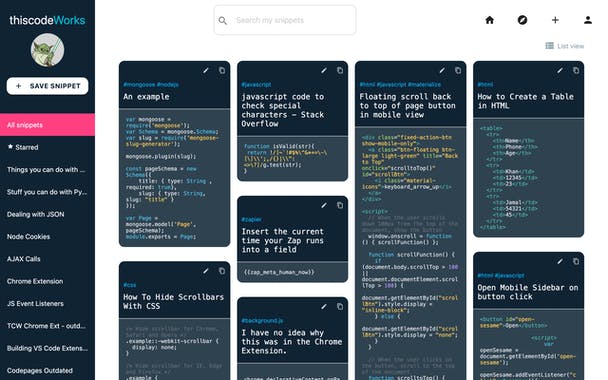Copy the 'I have no idea why' snippet
The height and width of the screenshot is (380, 608).
coord(340,307)
